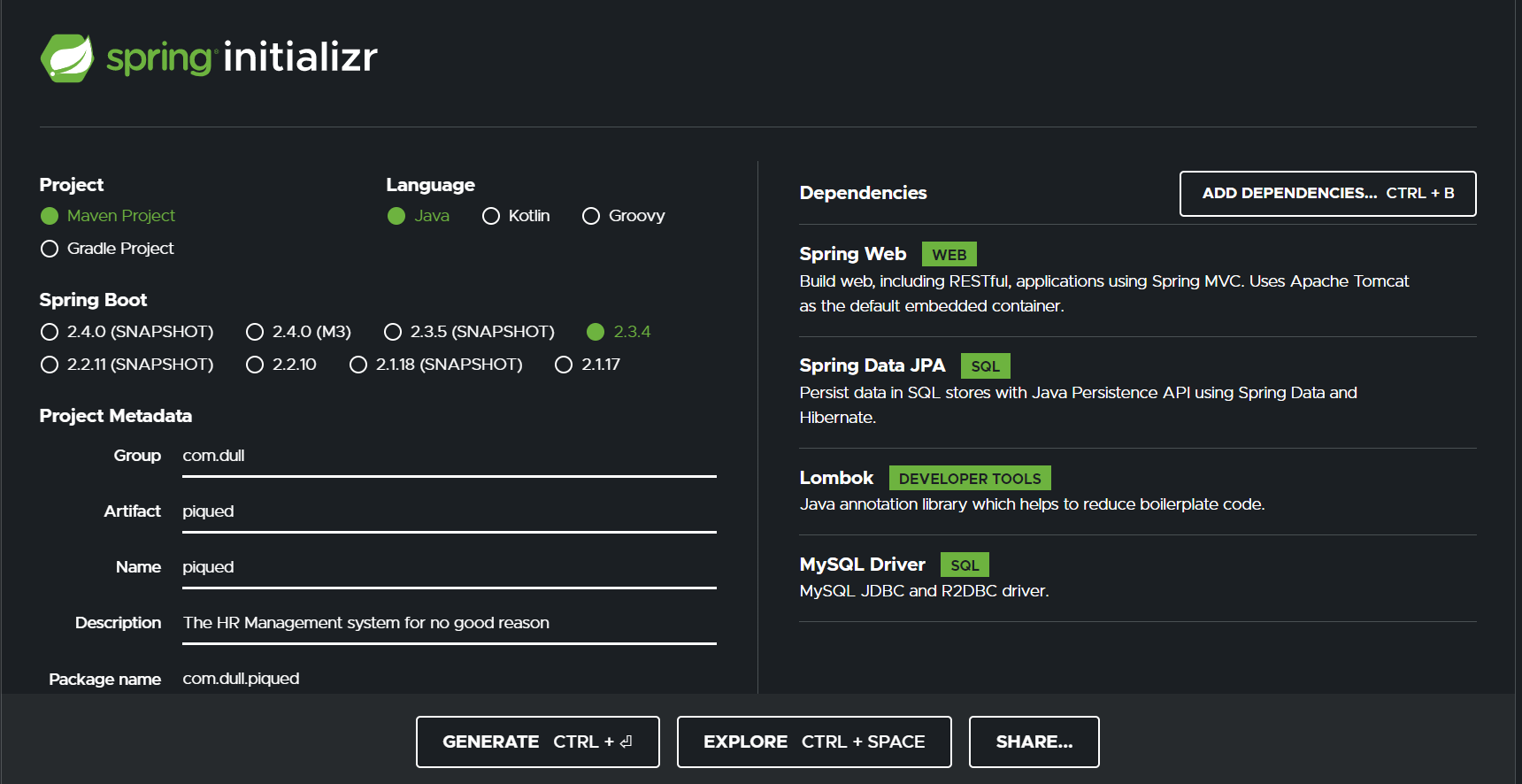Image resolution: width=1522 pixels, height=784 pixels.
Task: Select Spring Boot 2.3.5 (SNAPSHOT)
Action: [x=393, y=332]
